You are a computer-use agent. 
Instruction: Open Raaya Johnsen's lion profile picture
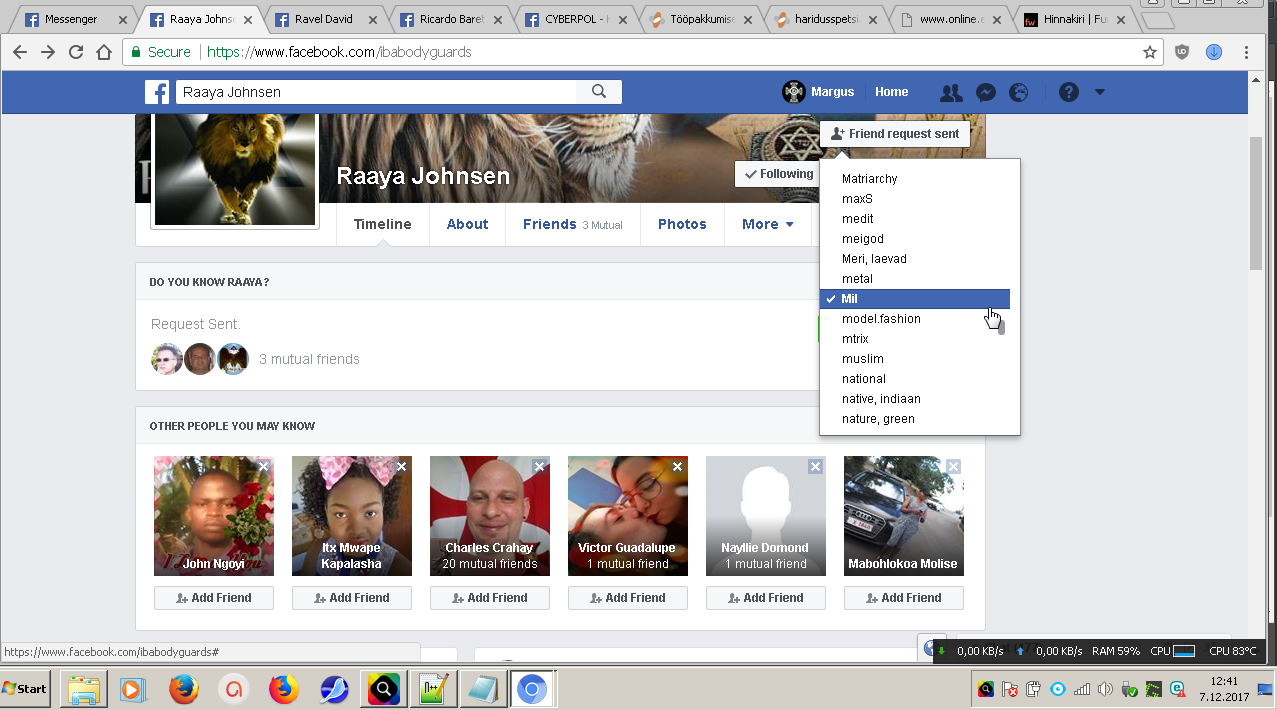click(234, 168)
